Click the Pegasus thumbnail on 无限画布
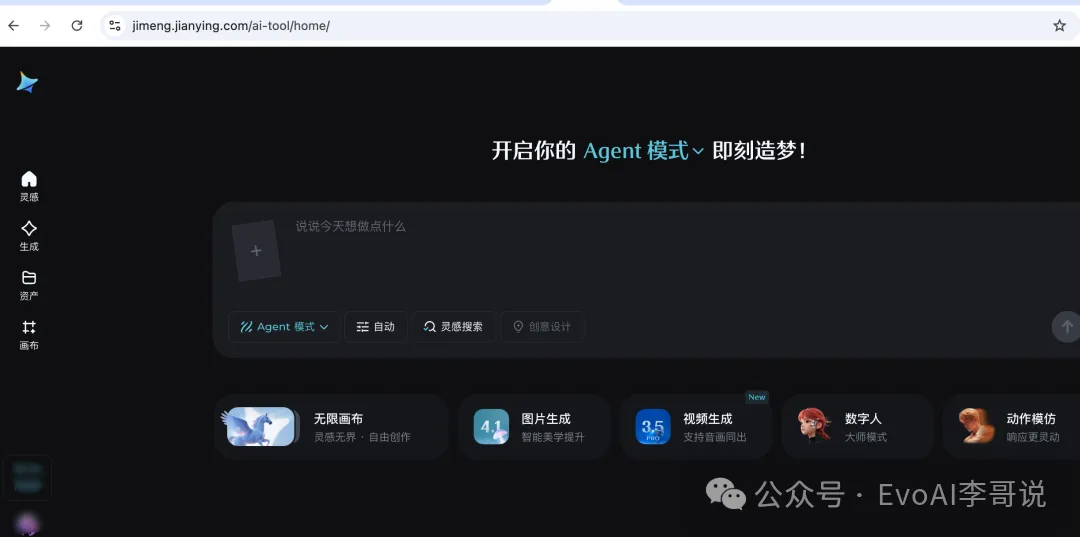The image size is (1080, 537). (262, 427)
